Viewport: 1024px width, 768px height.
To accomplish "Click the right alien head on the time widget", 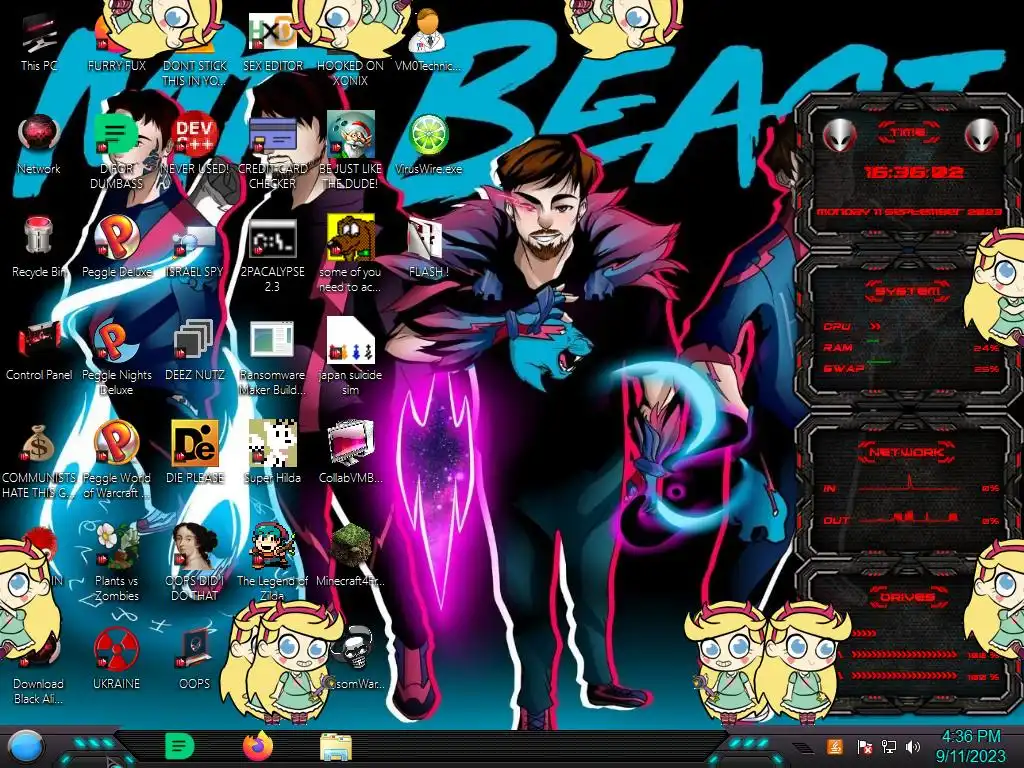I will click(982, 135).
